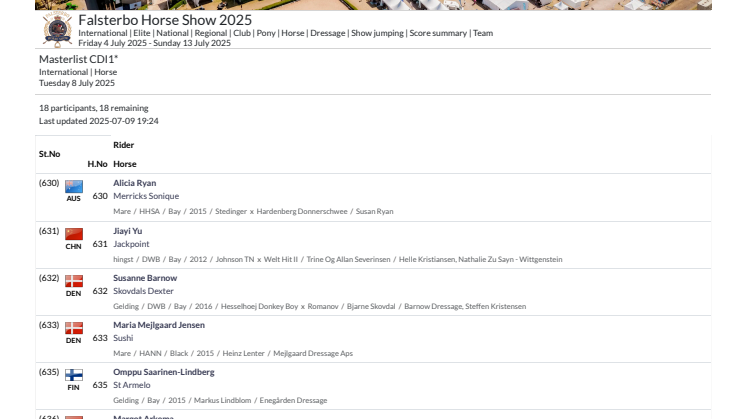Open rider Jiayi Yu's page
The image size is (746, 419).
click(x=128, y=231)
